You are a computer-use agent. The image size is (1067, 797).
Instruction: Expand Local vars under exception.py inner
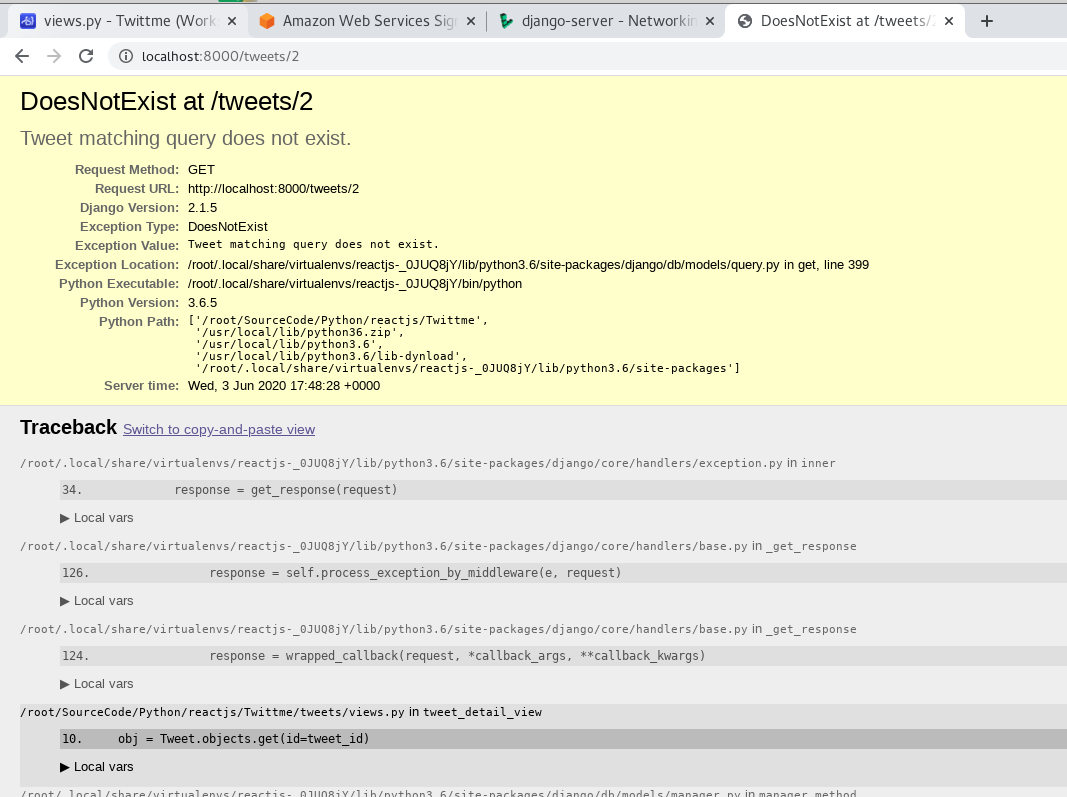click(x=97, y=518)
